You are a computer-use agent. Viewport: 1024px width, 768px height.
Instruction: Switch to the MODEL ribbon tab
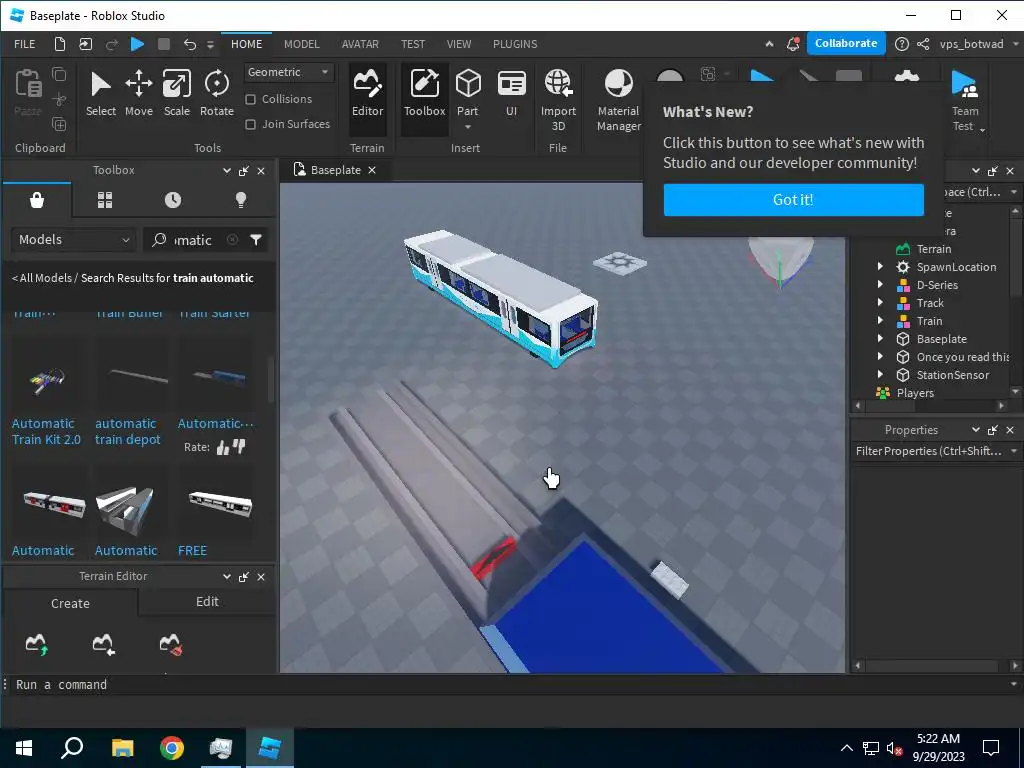tap(302, 44)
